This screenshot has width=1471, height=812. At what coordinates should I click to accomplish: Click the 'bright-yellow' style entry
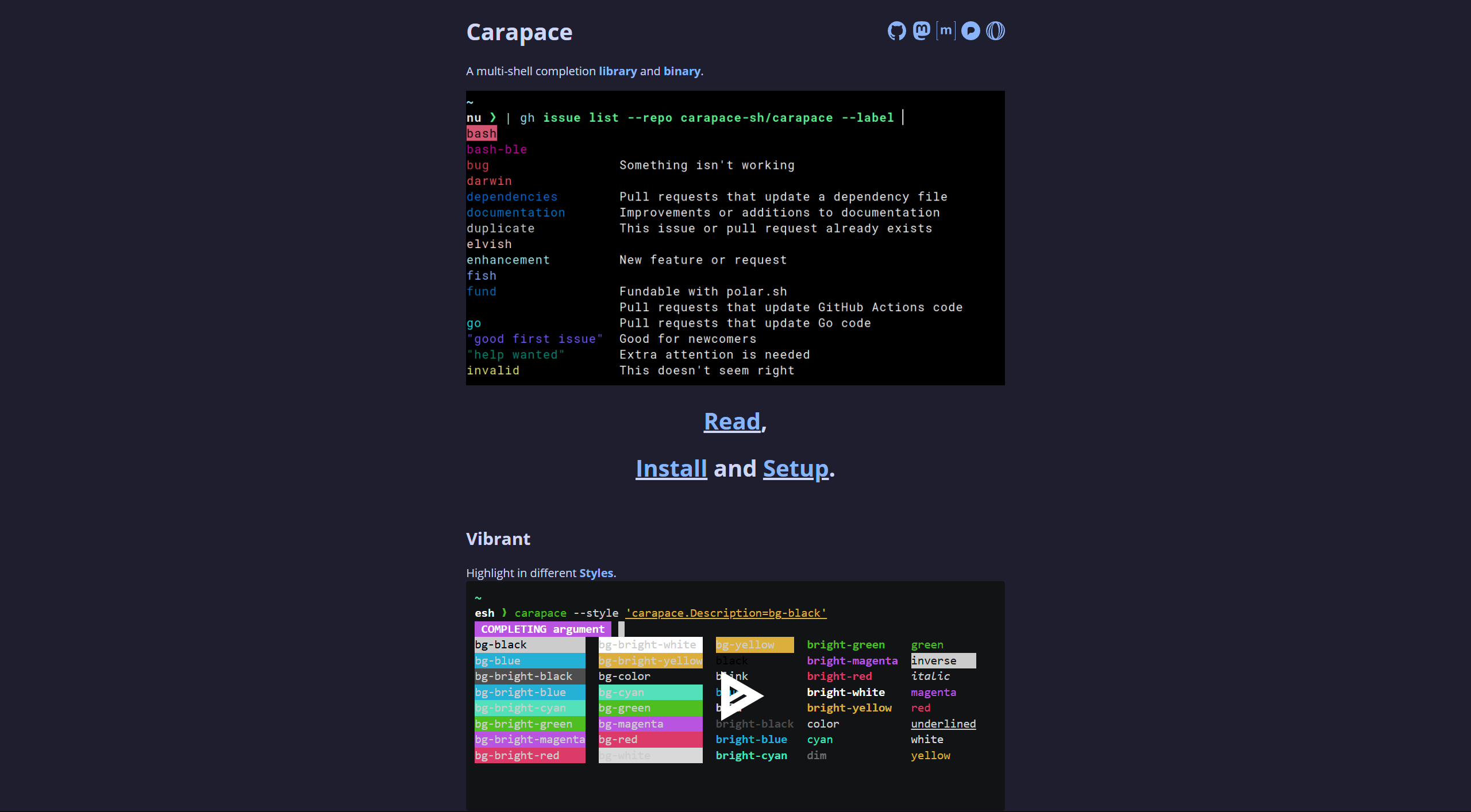[849, 708]
